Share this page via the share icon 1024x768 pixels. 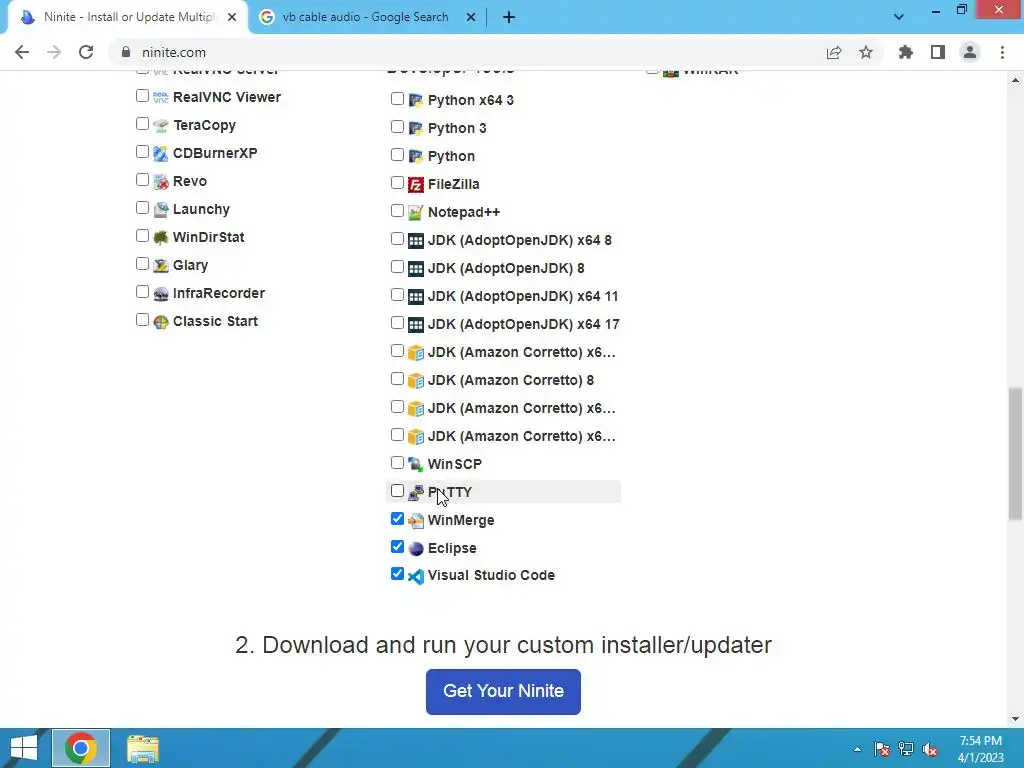tap(834, 52)
